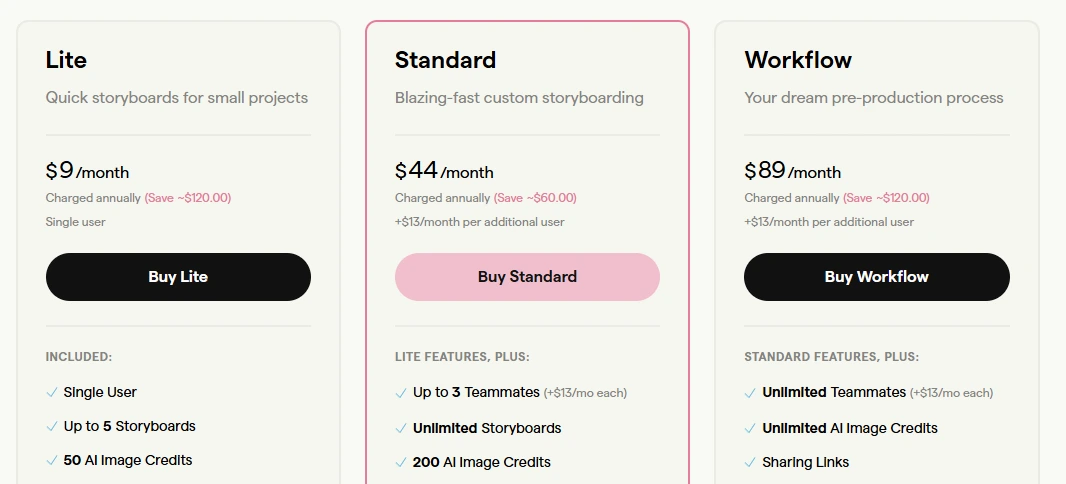Screen dimensions: 1066x484
Task: Click the checkmark next to Unlimited AI Image Credits
Action: [750, 429]
